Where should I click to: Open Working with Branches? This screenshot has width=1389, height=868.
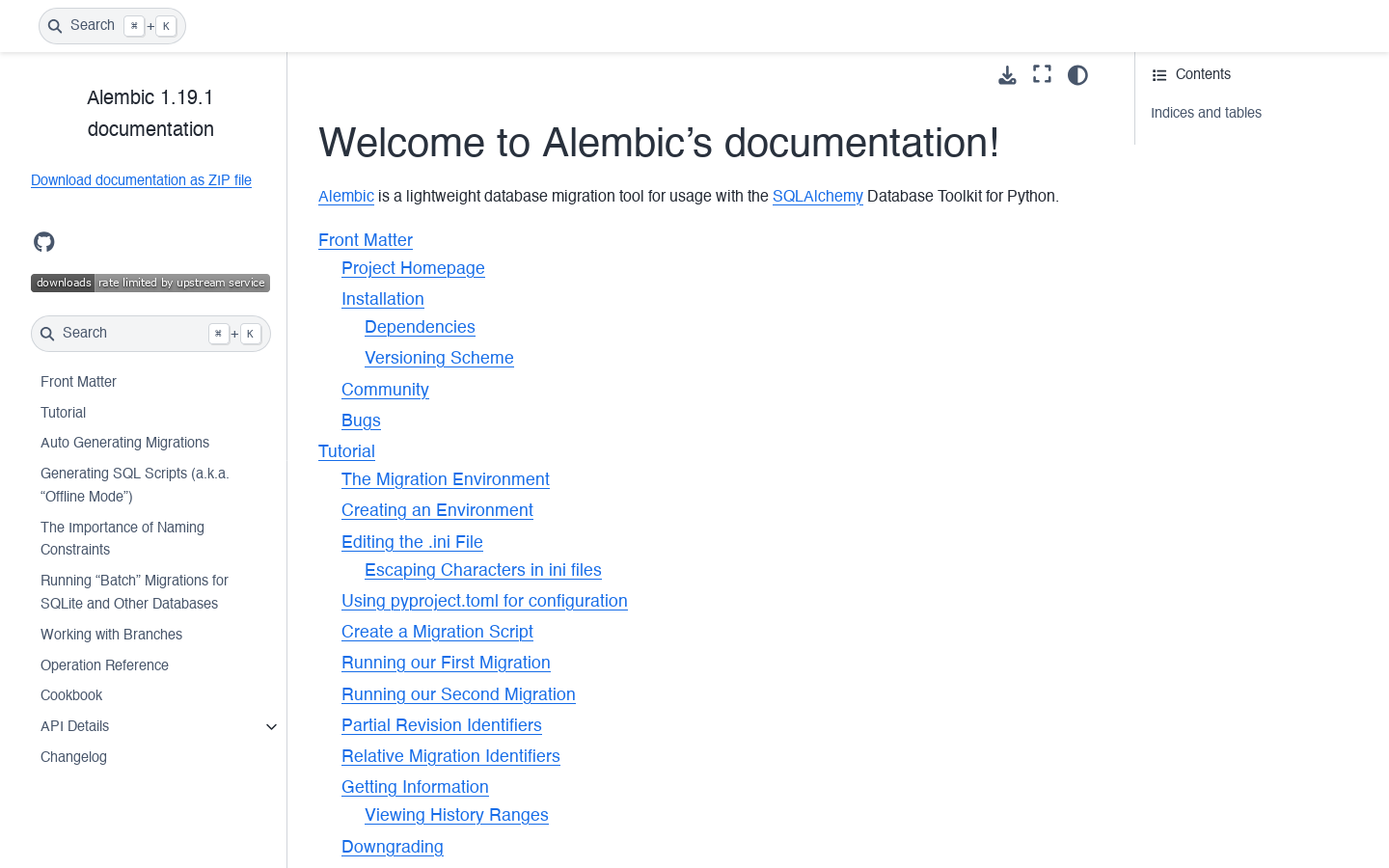click(111, 635)
